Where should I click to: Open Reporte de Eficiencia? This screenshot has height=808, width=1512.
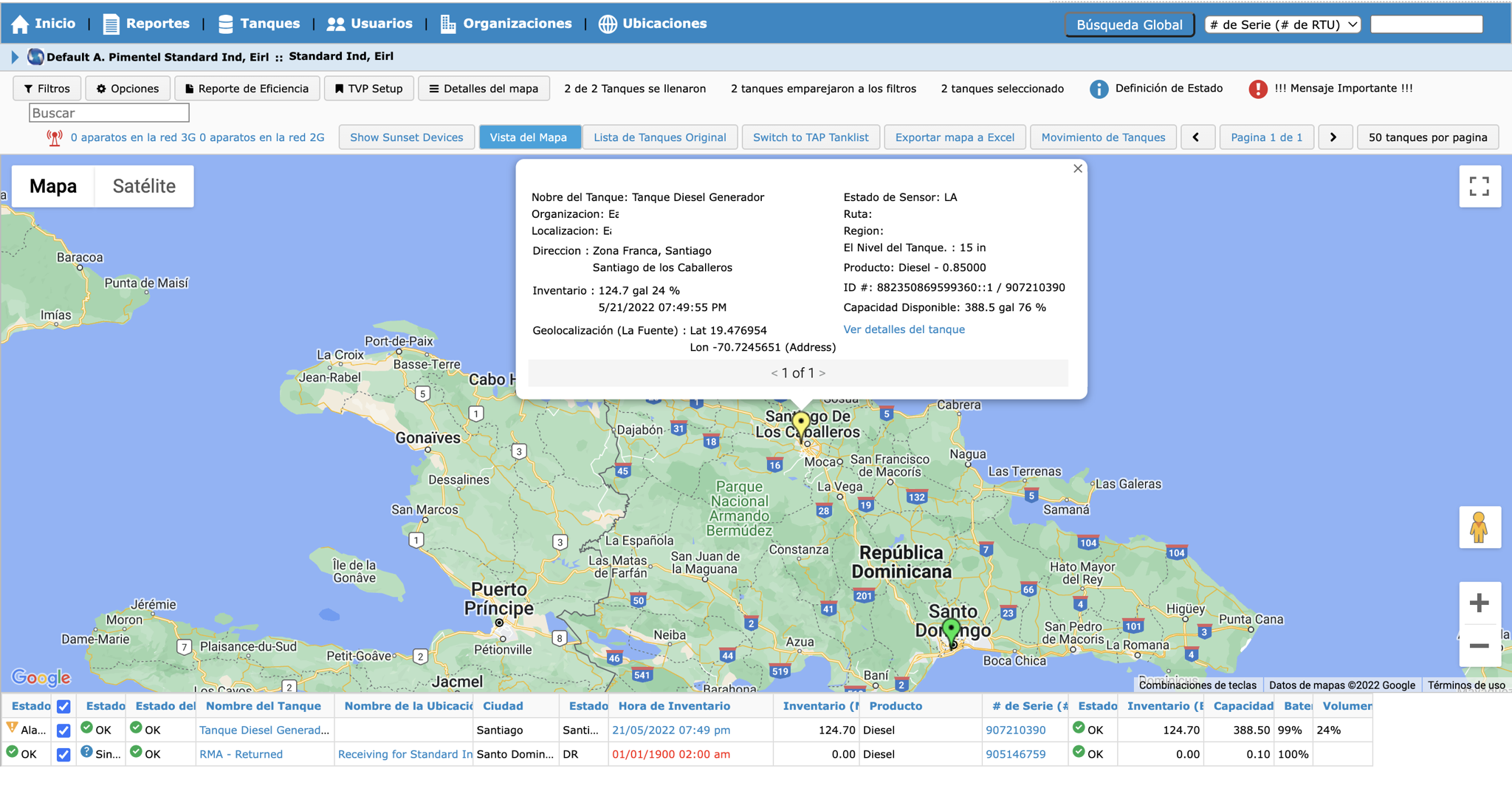(x=247, y=89)
